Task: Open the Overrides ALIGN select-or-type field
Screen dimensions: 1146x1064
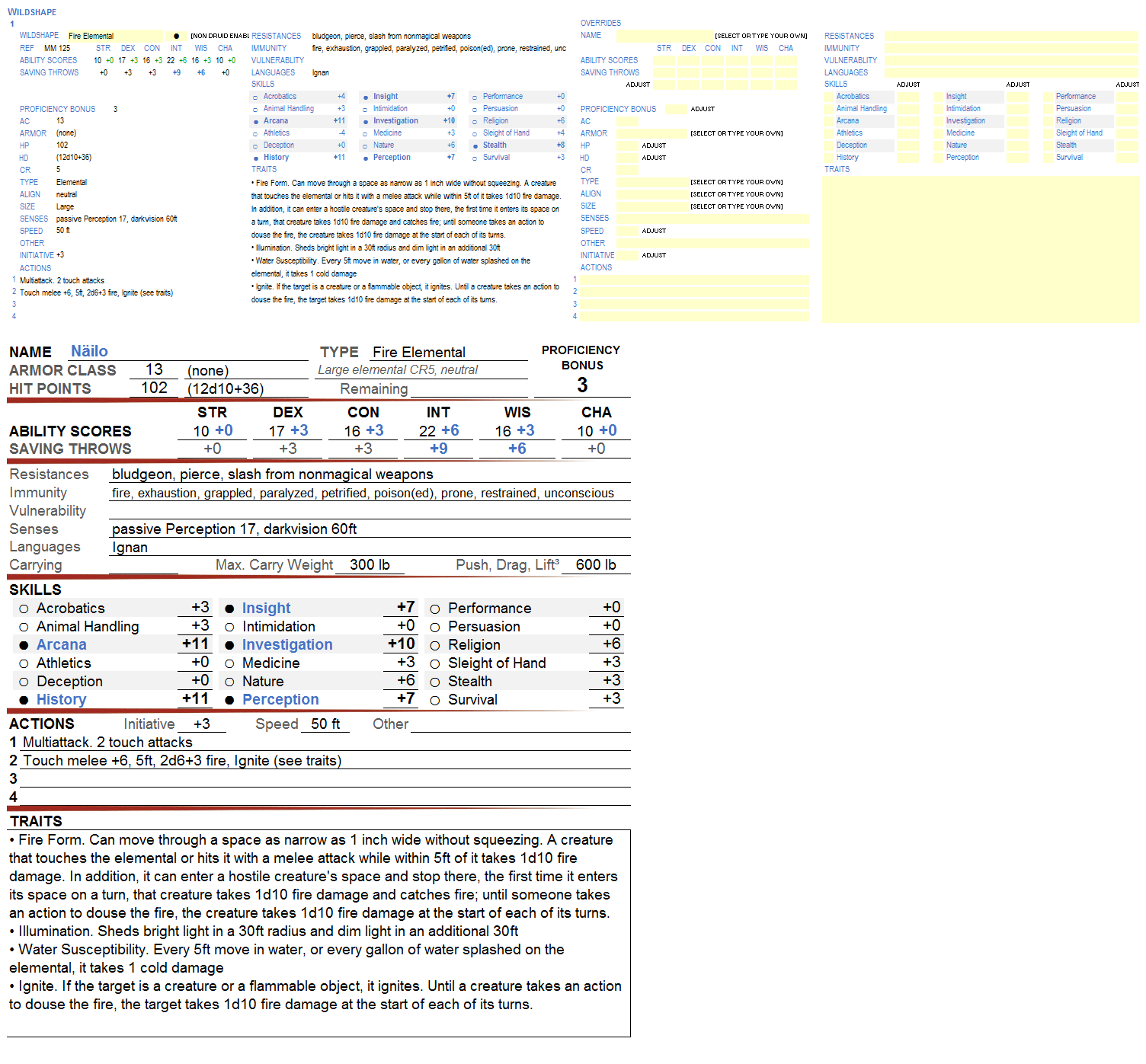Action: (652, 194)
